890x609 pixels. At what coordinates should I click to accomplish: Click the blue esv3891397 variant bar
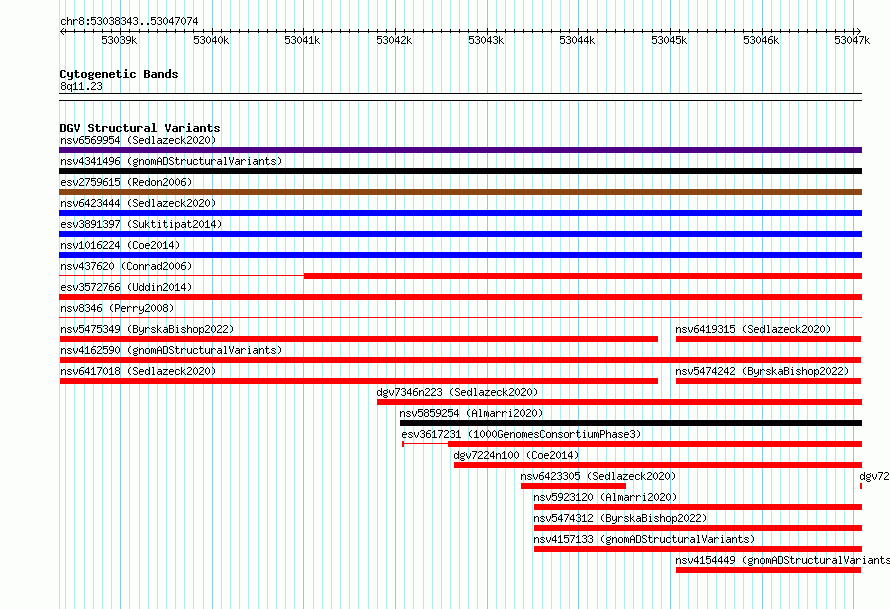(460, 234)
